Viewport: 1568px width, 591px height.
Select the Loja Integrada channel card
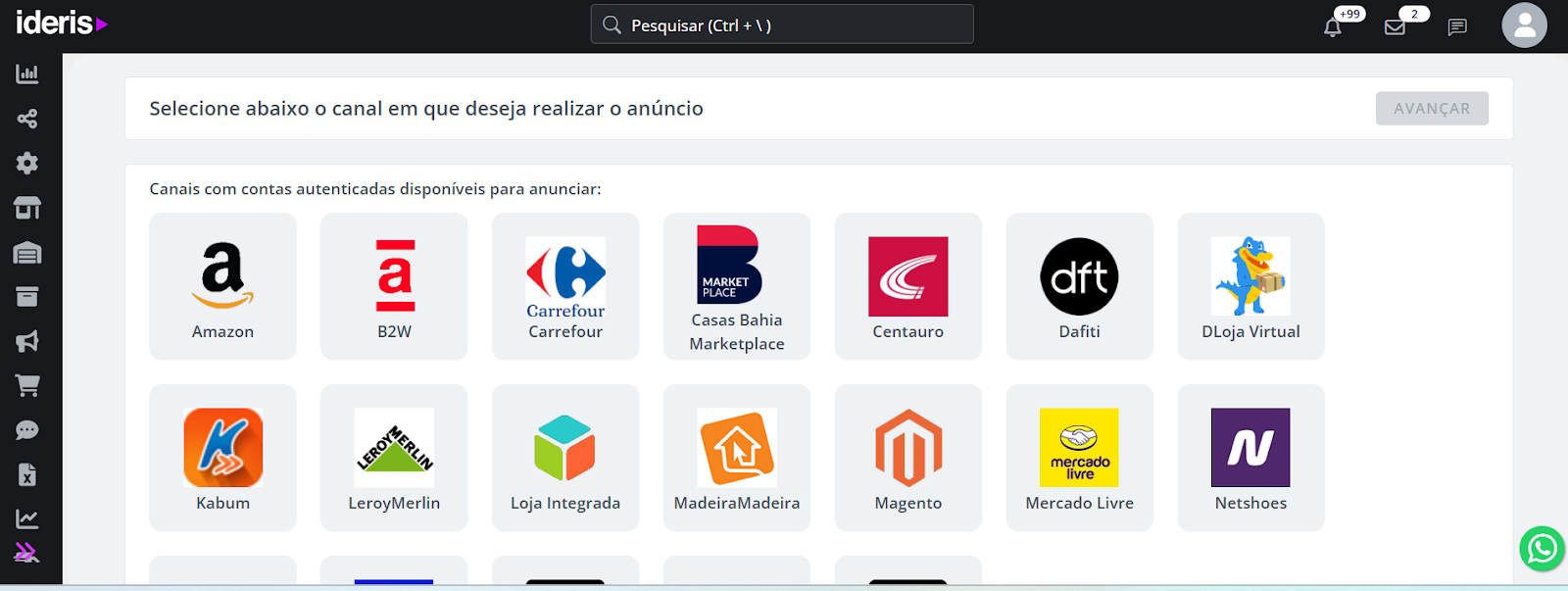(x=565, y=458)
